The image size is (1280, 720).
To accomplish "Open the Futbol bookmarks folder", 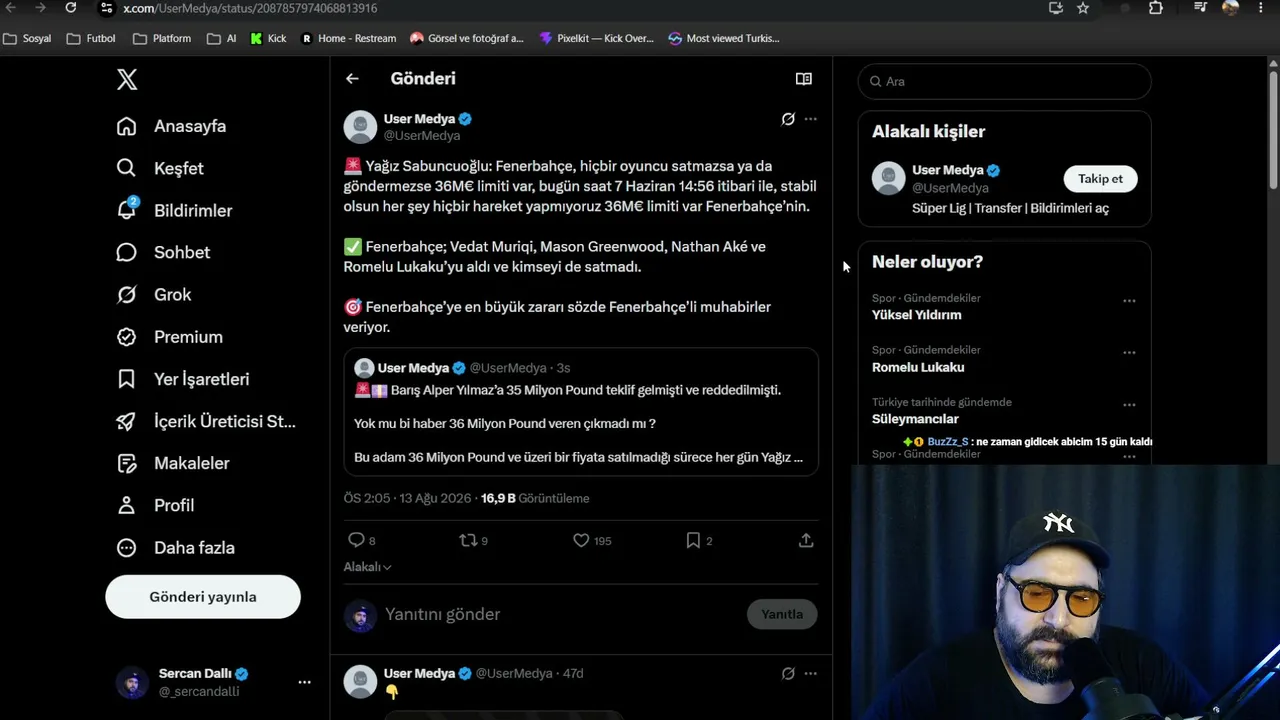I will (91, 38).
